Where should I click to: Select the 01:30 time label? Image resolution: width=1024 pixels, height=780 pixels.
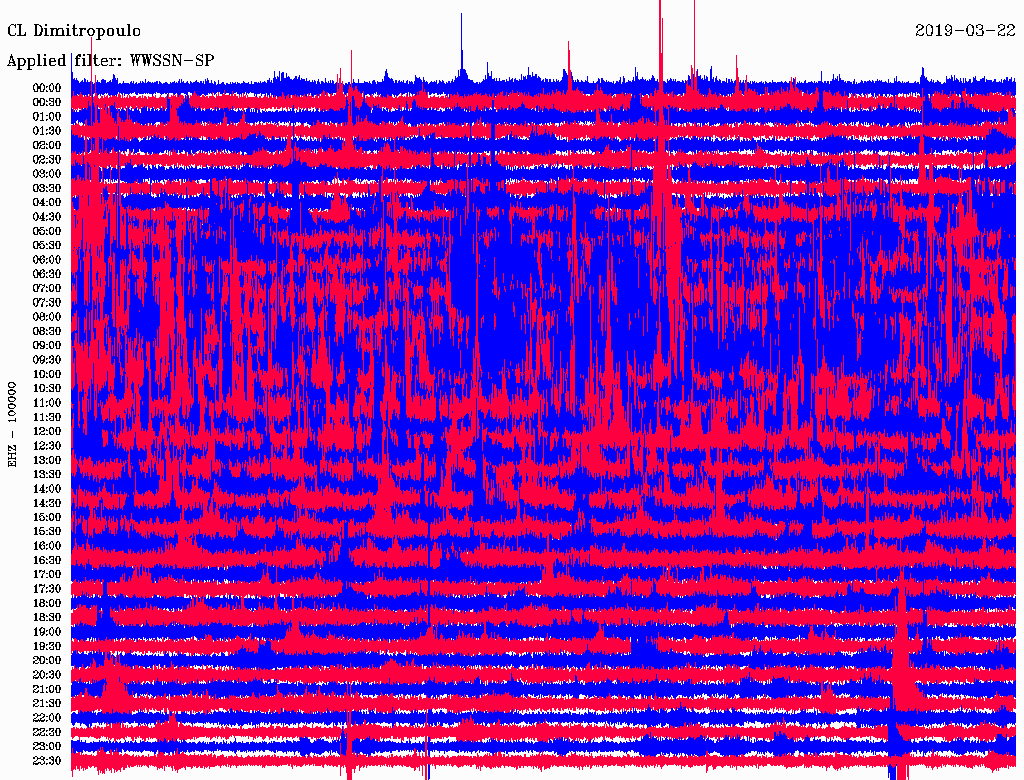47,131
